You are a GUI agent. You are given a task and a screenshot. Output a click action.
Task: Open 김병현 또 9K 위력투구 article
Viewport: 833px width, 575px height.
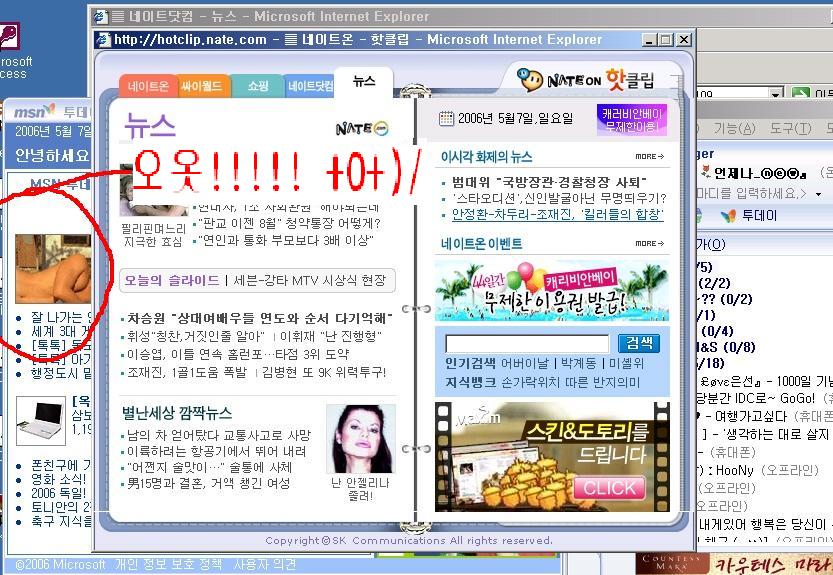(x=324, y=373)
